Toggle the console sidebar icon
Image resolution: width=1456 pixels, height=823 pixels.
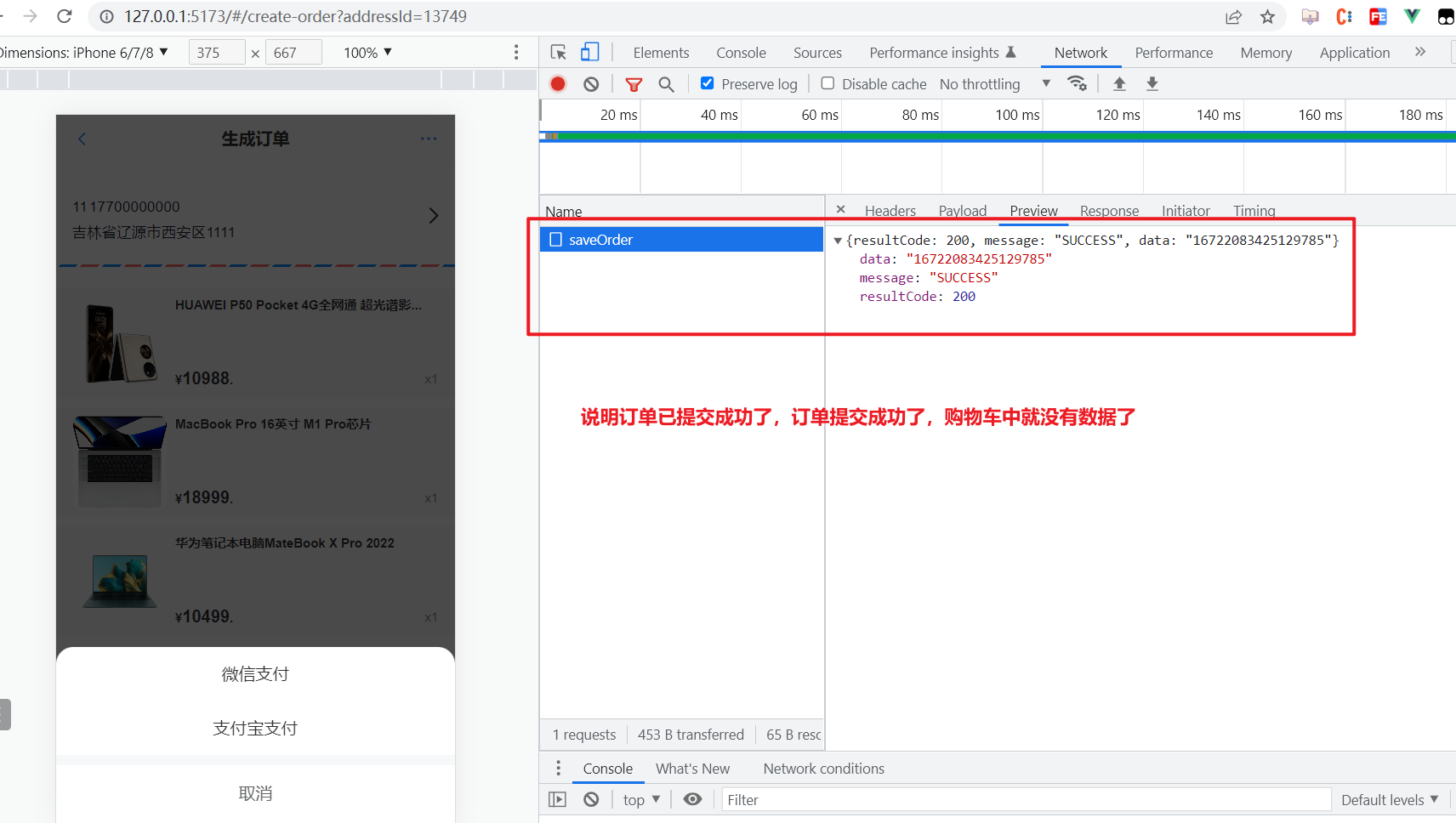point(557,799)
